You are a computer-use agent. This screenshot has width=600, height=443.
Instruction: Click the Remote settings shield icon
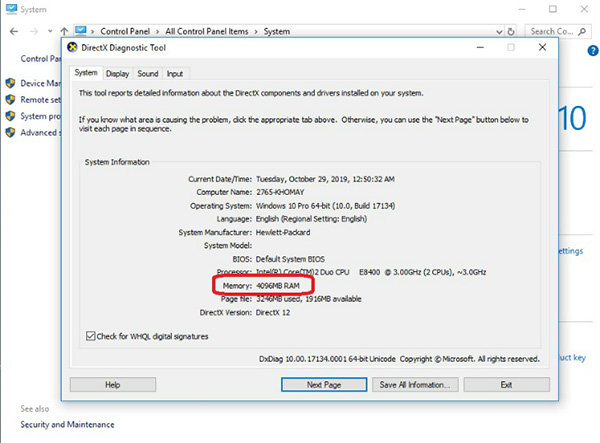pyautogui.click(x=10, y=100)
